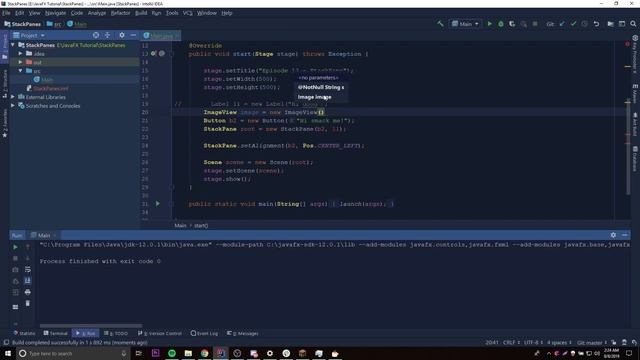Screen dimensions: 640x360
Task: Open Version Control tool window tab
Action: pyautogui.click(x=160, y=333)
